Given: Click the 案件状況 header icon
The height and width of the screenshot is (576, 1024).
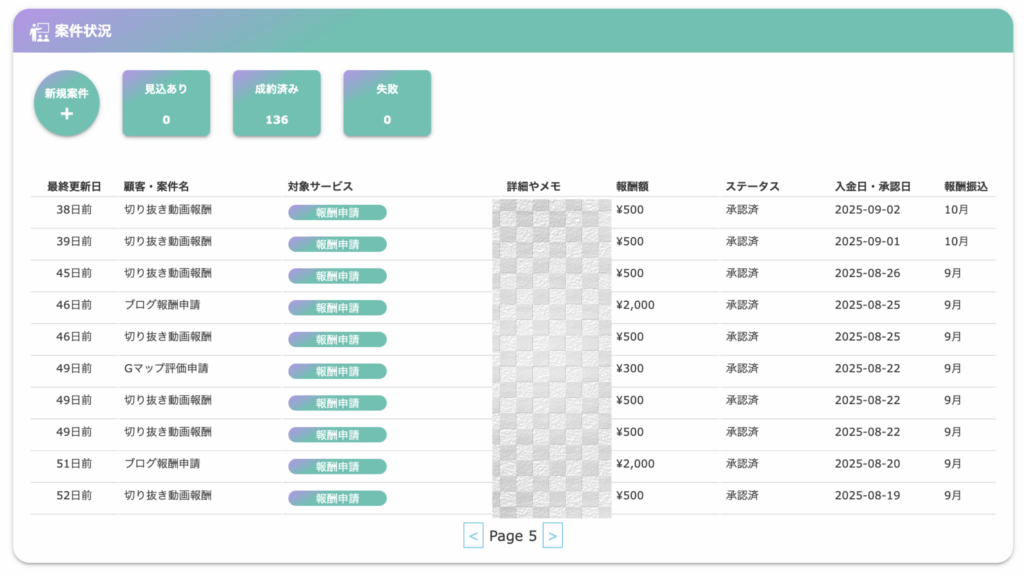Looking at the screenshot, I should click(x=40, y=32).
